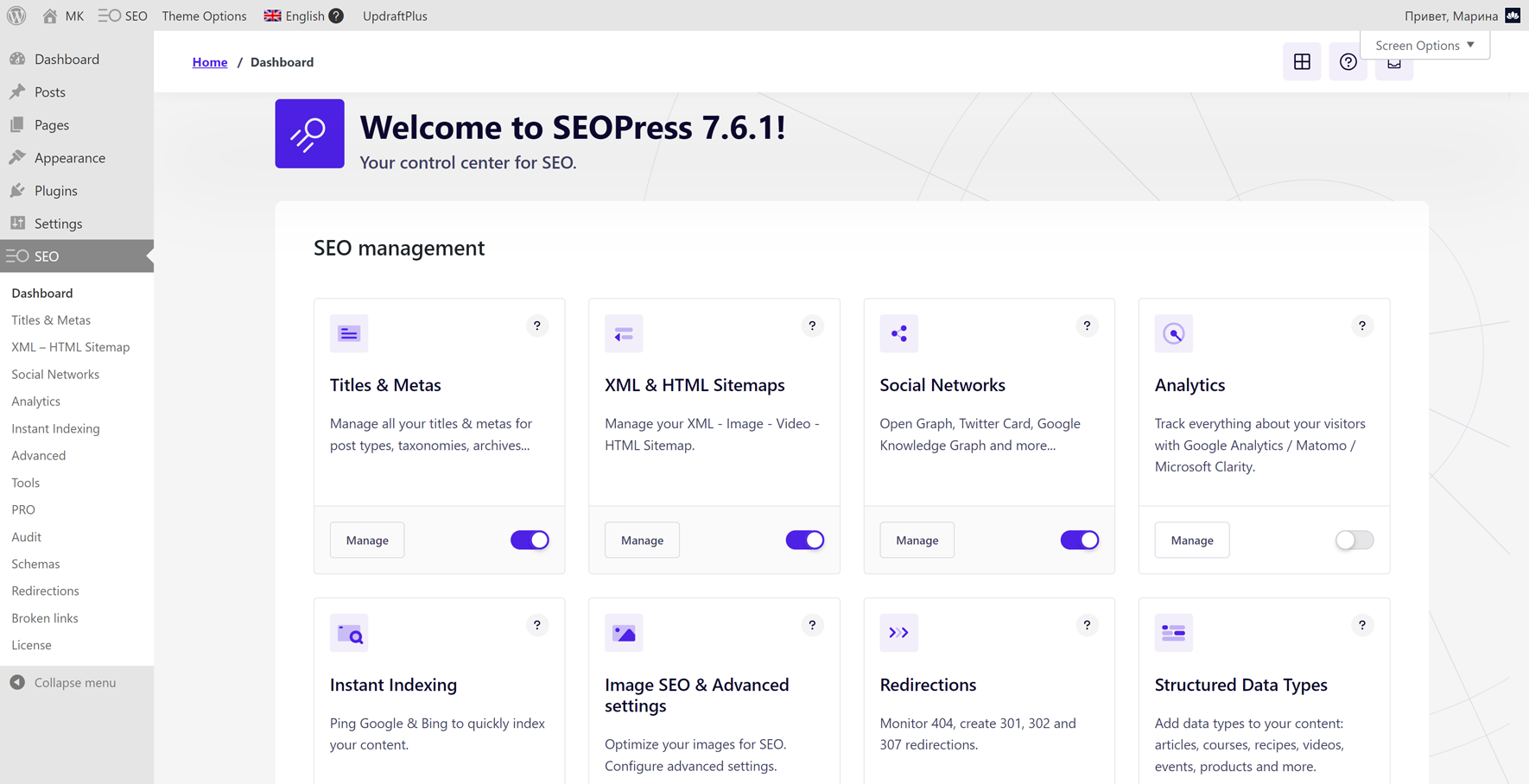
Task: Click the Social Networks card icon
Action: click(898, 333)
